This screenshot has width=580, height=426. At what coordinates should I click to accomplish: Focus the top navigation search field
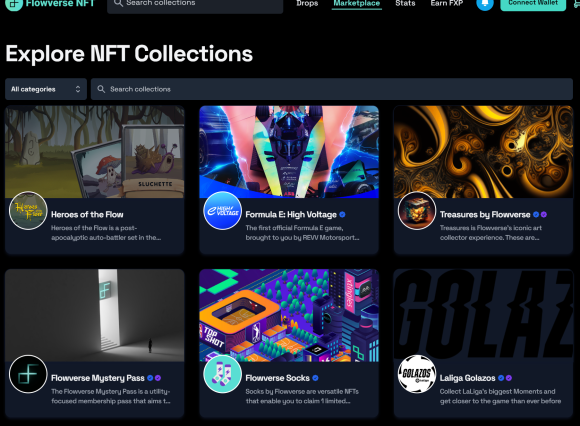click(195, 4)
